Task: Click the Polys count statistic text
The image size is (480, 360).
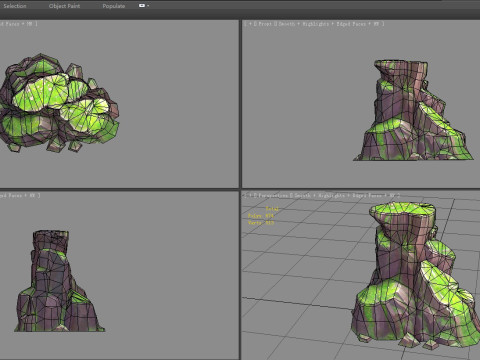Action: coord(261,216)
